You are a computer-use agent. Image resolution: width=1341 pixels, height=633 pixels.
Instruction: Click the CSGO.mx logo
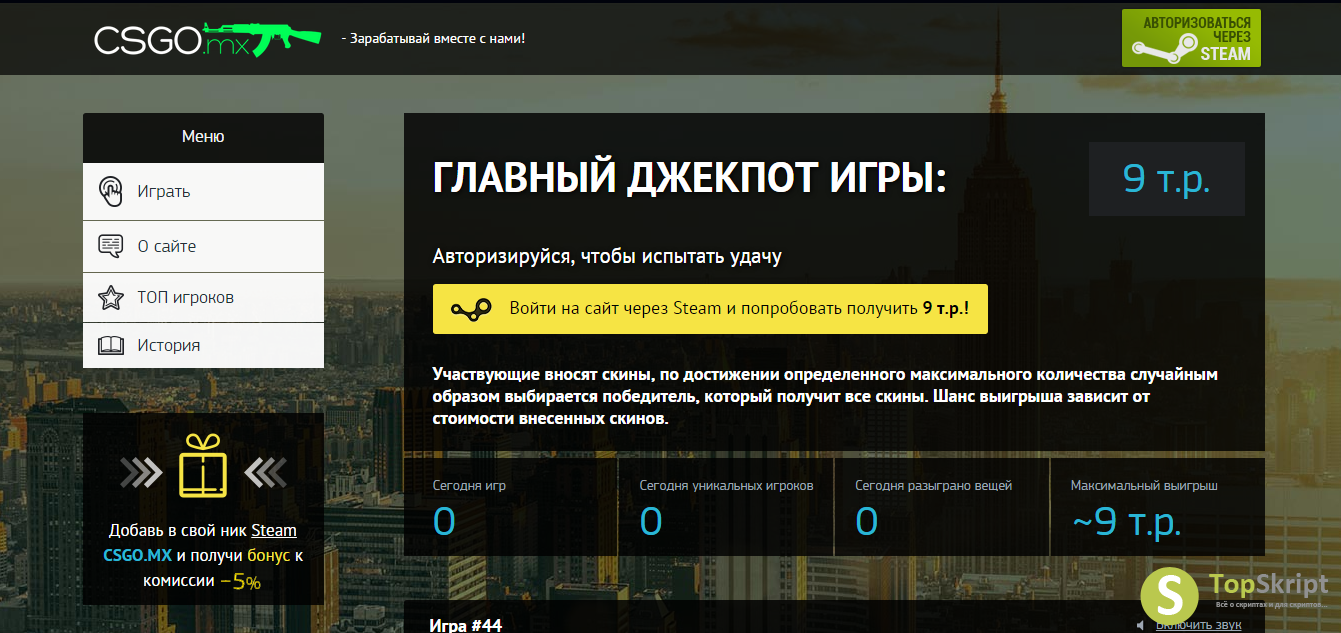point(209,38)
